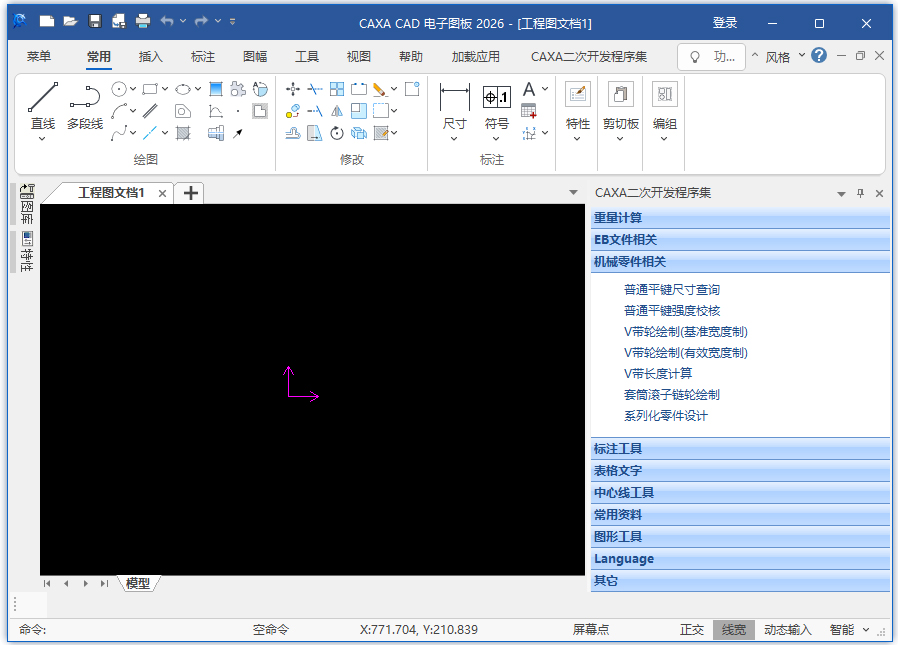898x645 pixels.
Task: Click the 登录 login button
Action: pos(725,23)
